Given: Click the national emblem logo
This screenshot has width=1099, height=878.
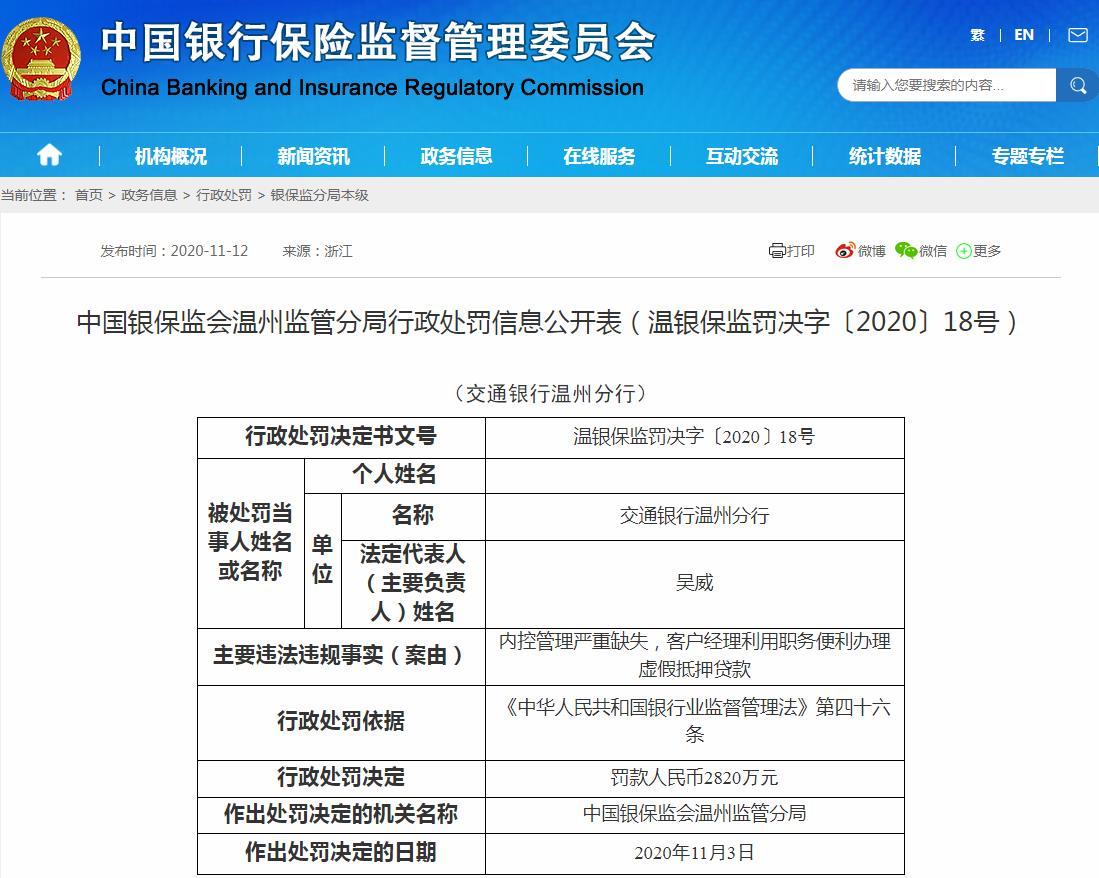Looking at the screenshot, I should coord(41,60).
